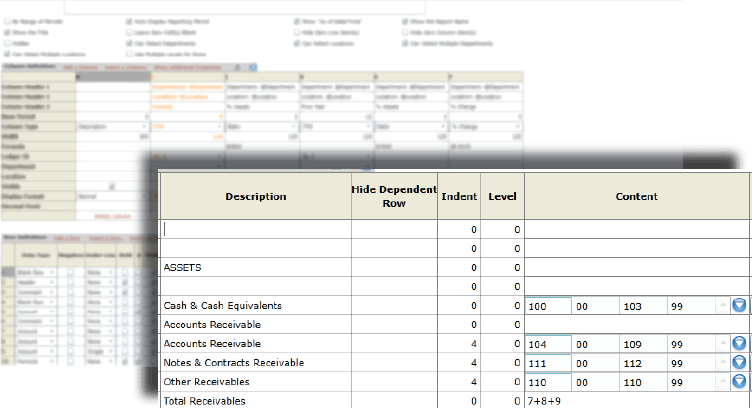Enable Leave Zero Cell(s) Blank checkbox
The image size is (752, 411).
129,33
